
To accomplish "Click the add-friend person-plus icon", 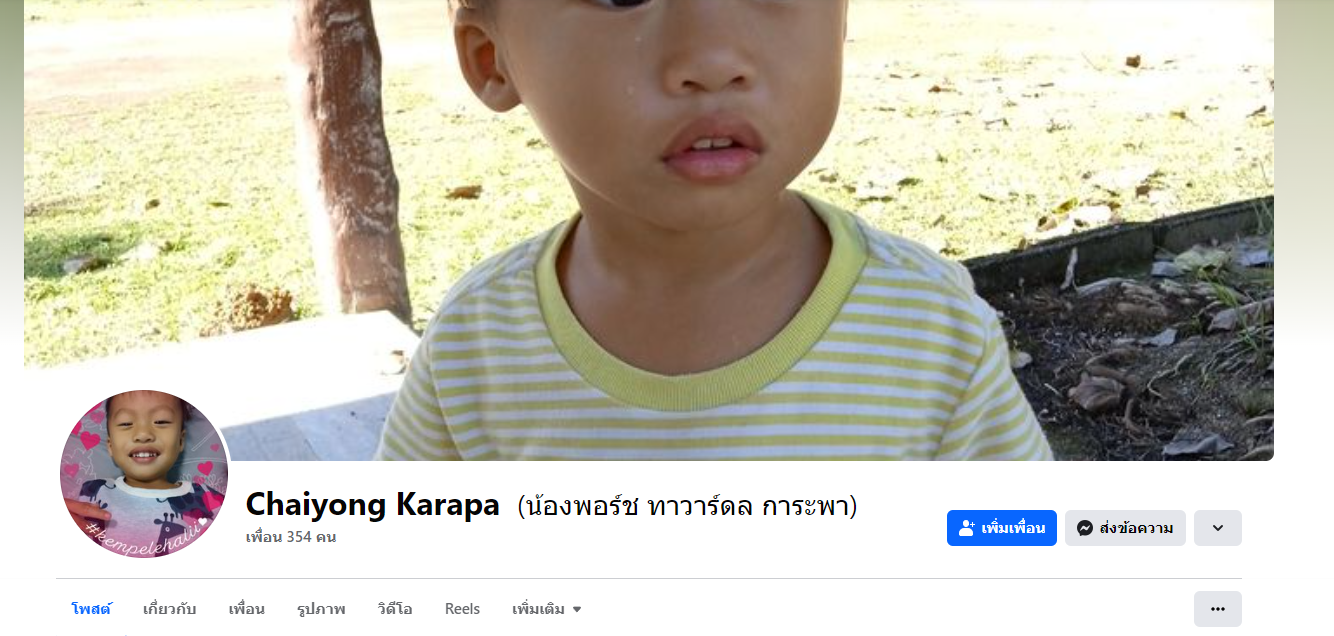I will [x=966, y=528].
